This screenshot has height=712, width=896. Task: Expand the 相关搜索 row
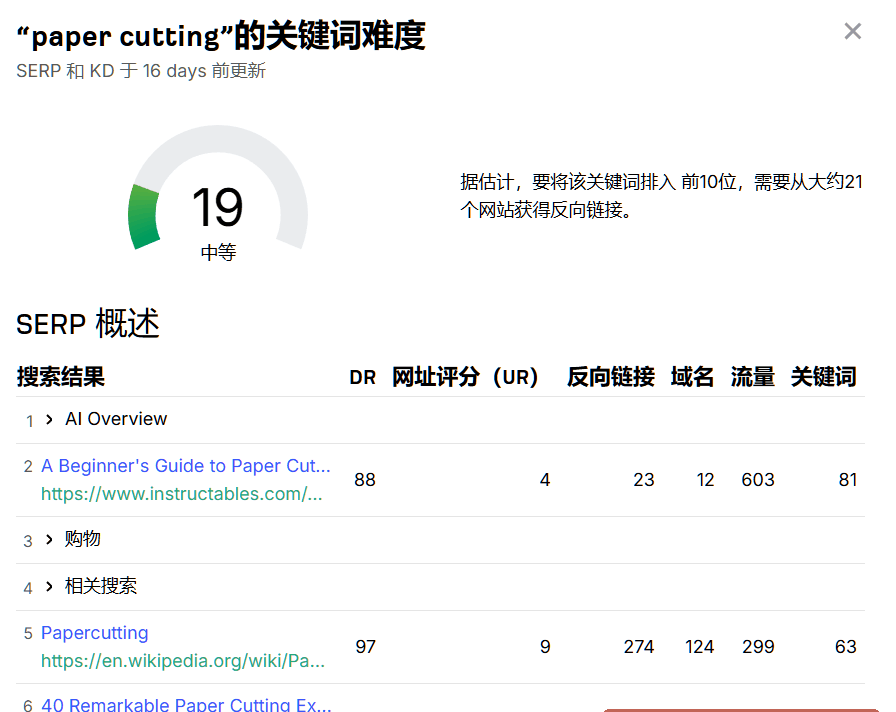pyautogui.click(x=49, y=586)
